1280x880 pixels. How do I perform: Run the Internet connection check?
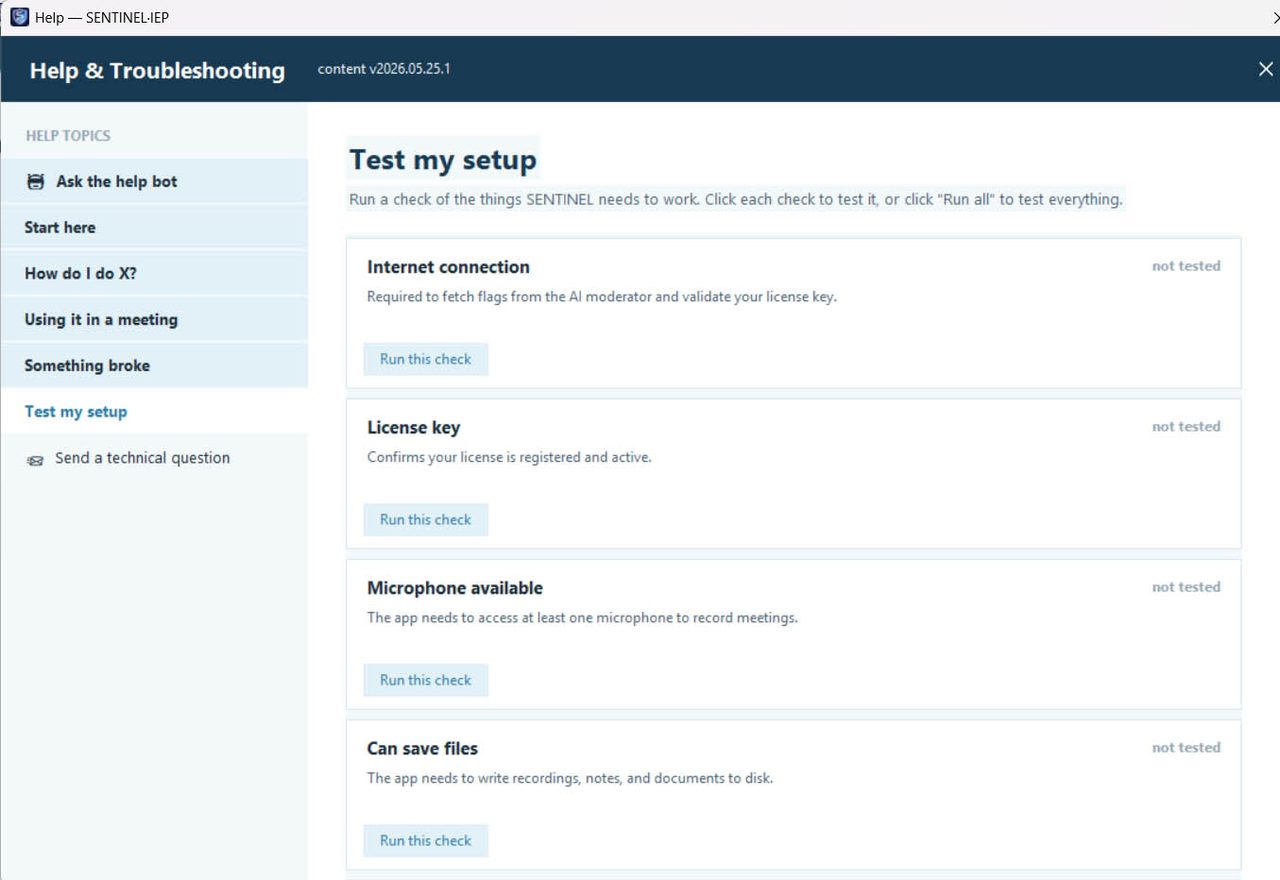point(425,359)
